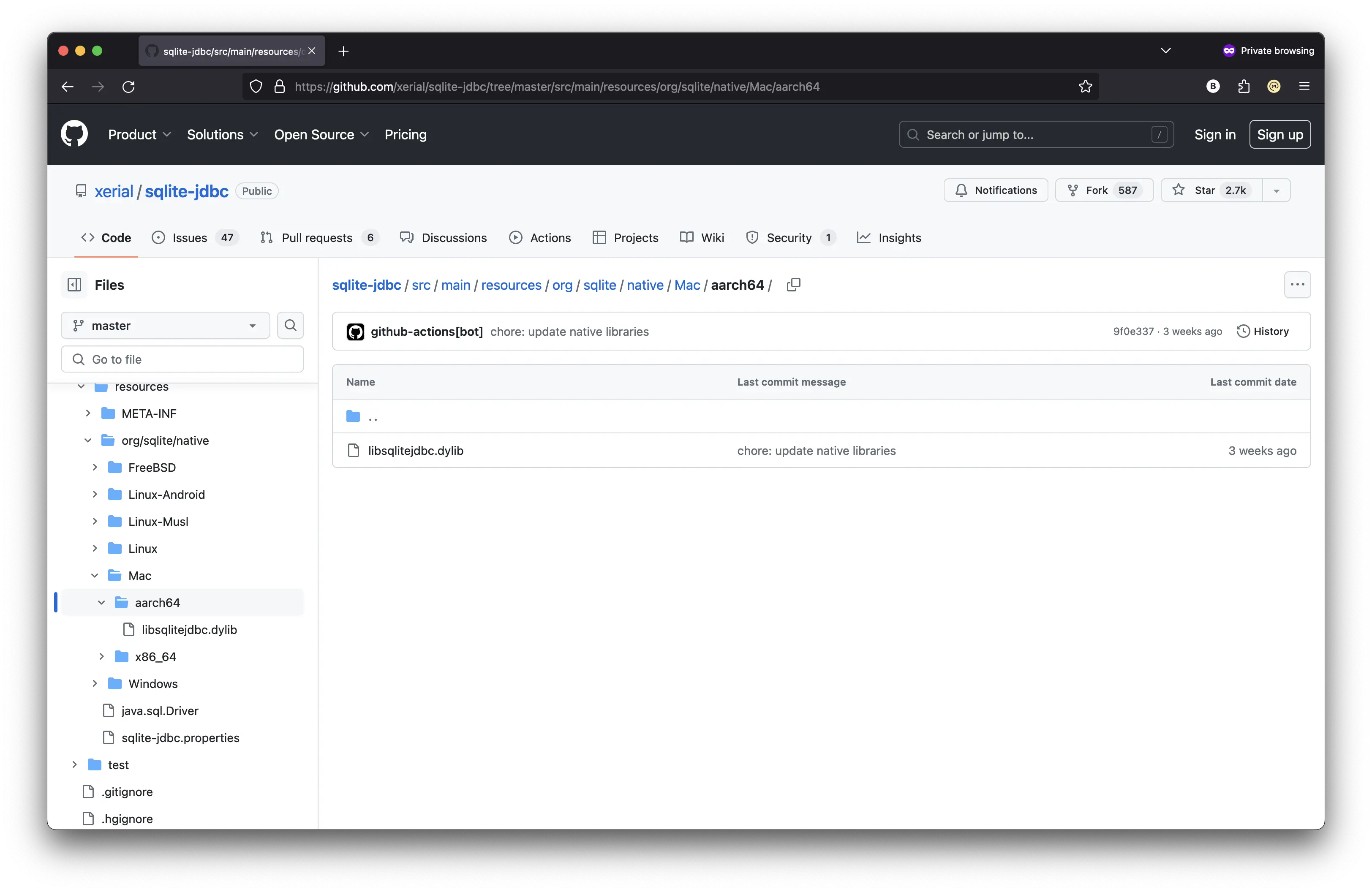Click the github-actions[bot] avatar
1372x892 pixels.
point(356,331)
